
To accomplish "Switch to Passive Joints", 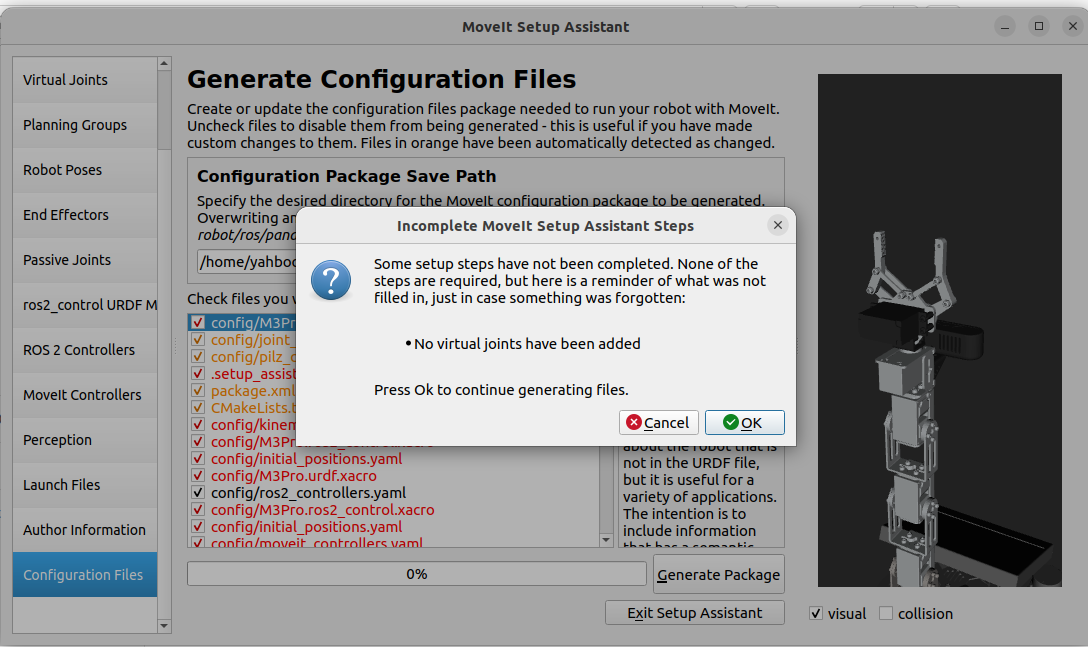I will coord(85,260).
